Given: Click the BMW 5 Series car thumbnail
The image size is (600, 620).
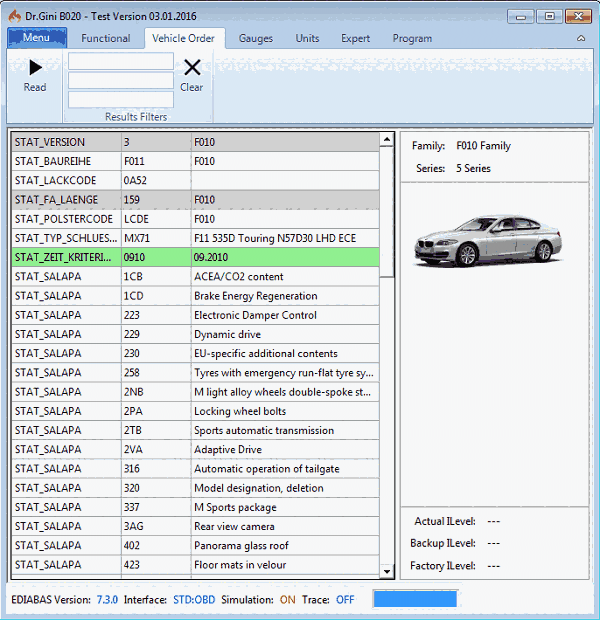Looking at the screenshot, I should coord(486,241).
